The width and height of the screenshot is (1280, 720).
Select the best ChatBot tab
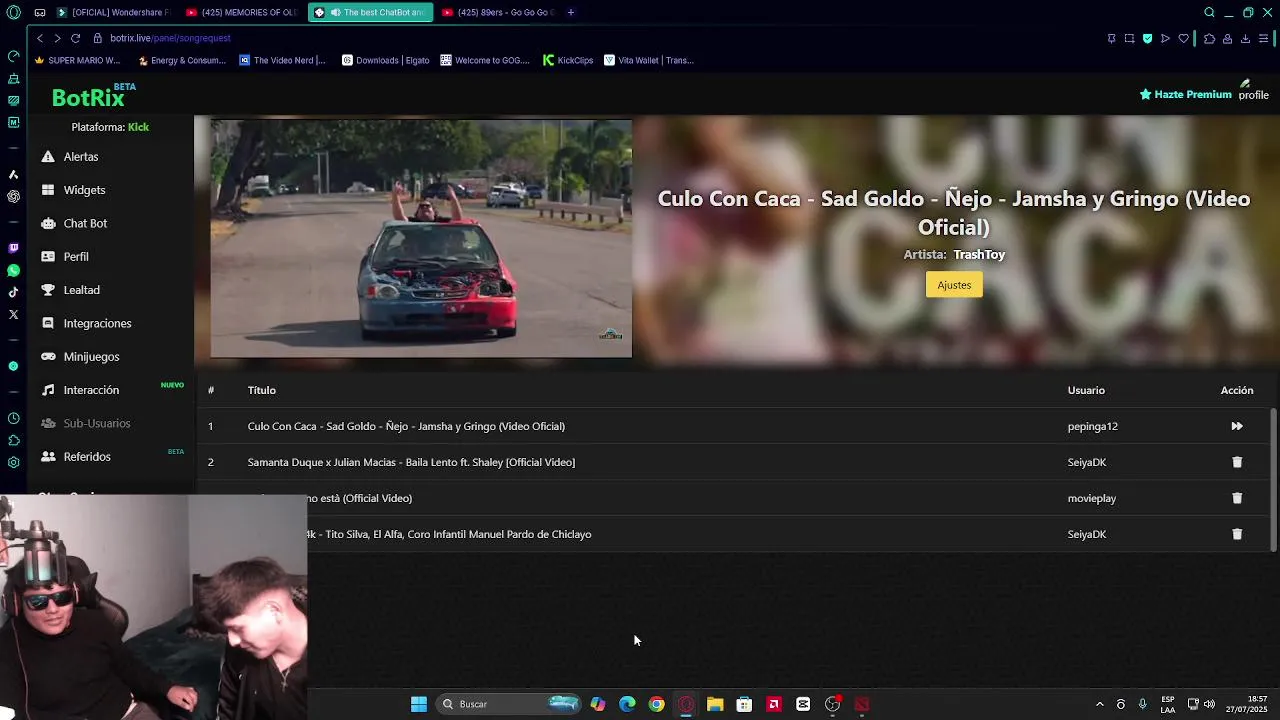pyautogui.click(x=370, y=12)
